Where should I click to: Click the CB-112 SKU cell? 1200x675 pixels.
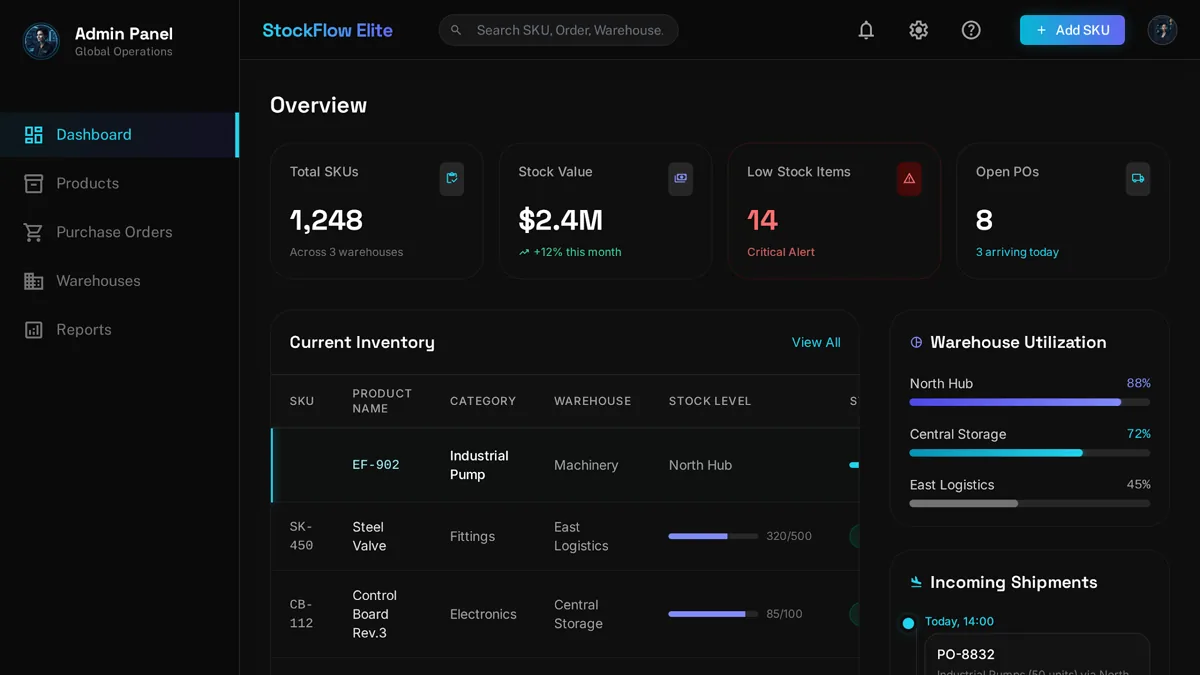pos(301,614)
